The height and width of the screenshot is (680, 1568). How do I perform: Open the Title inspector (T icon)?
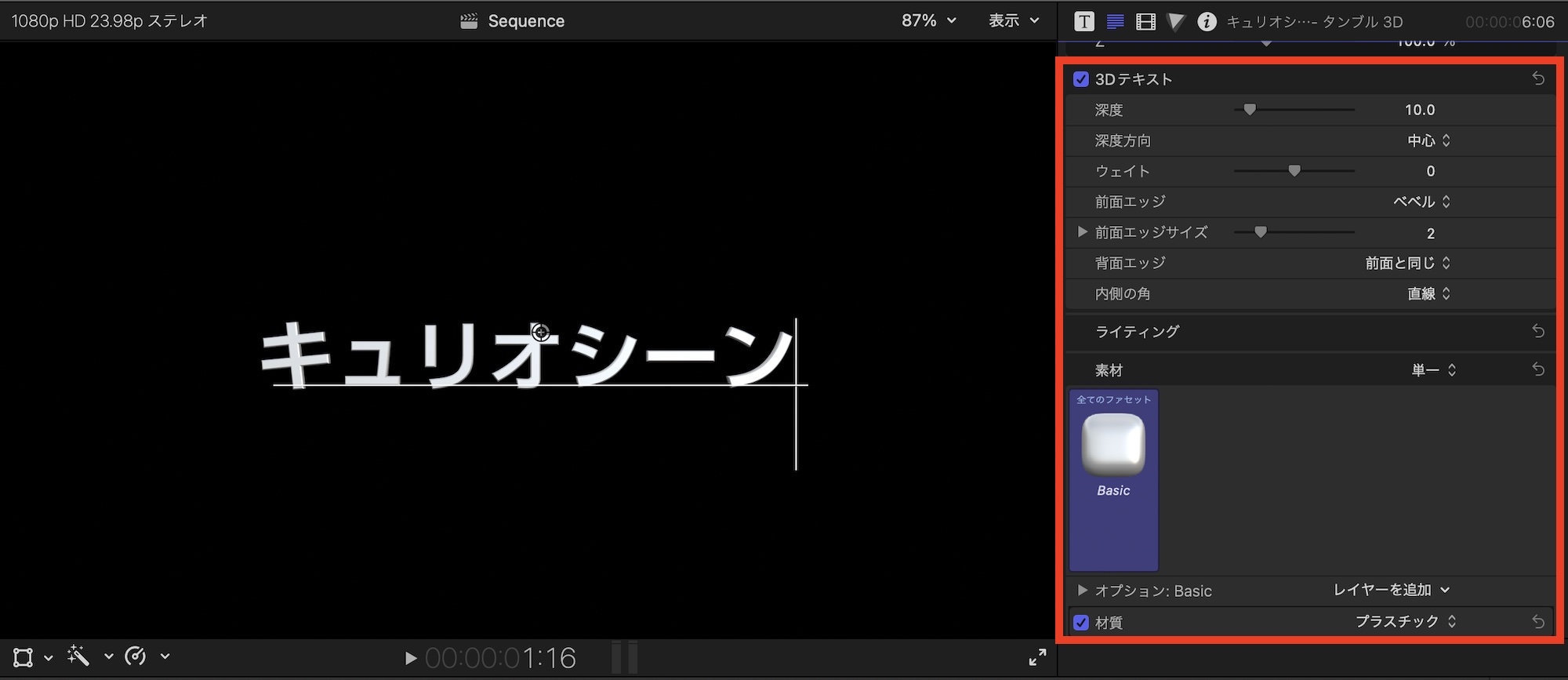click(1084, 21)
